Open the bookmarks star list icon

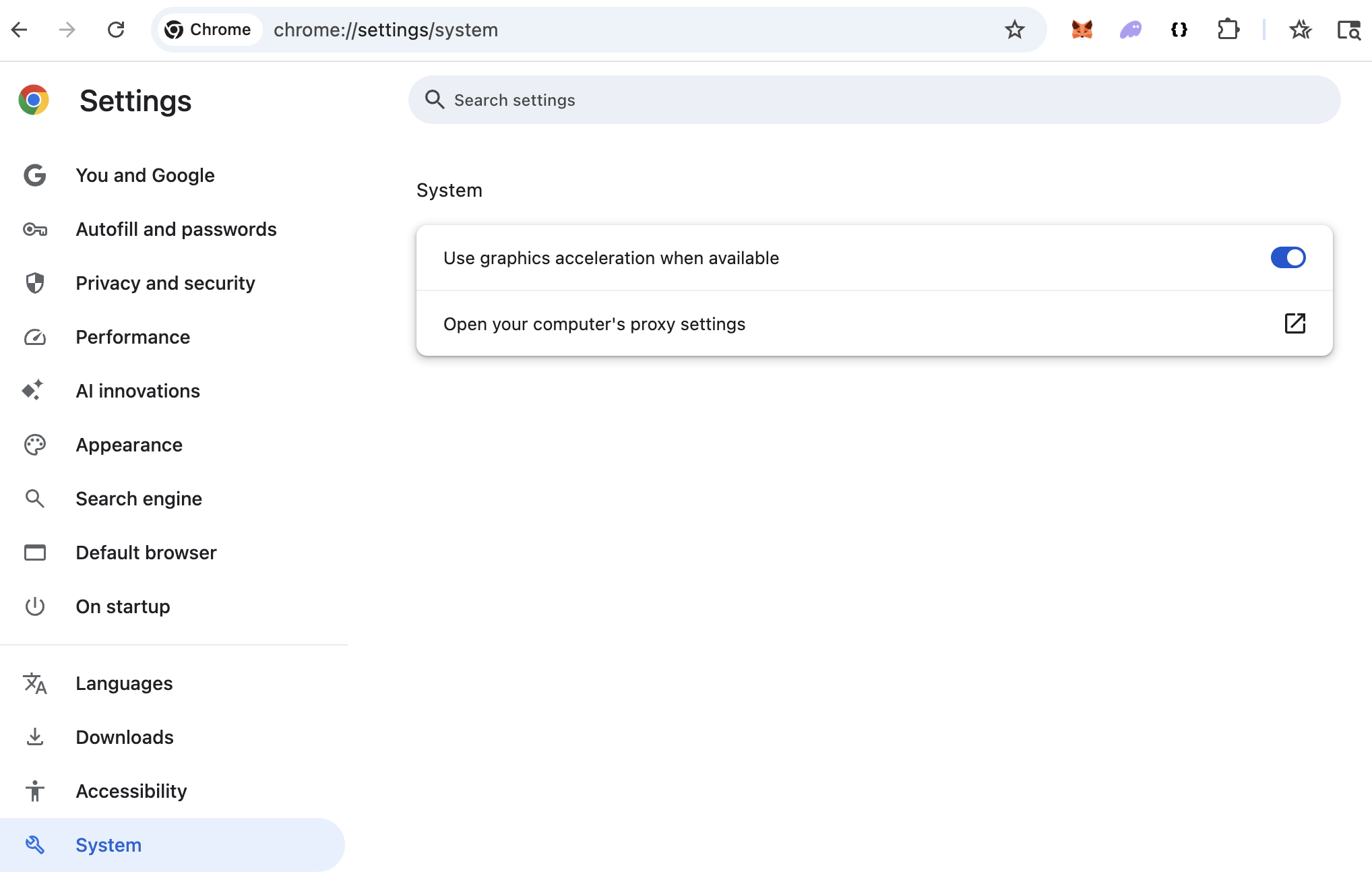(x=1300, y=30)
